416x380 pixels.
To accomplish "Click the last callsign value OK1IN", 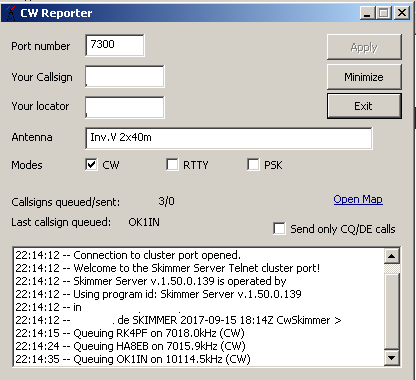I will point(144,222).
